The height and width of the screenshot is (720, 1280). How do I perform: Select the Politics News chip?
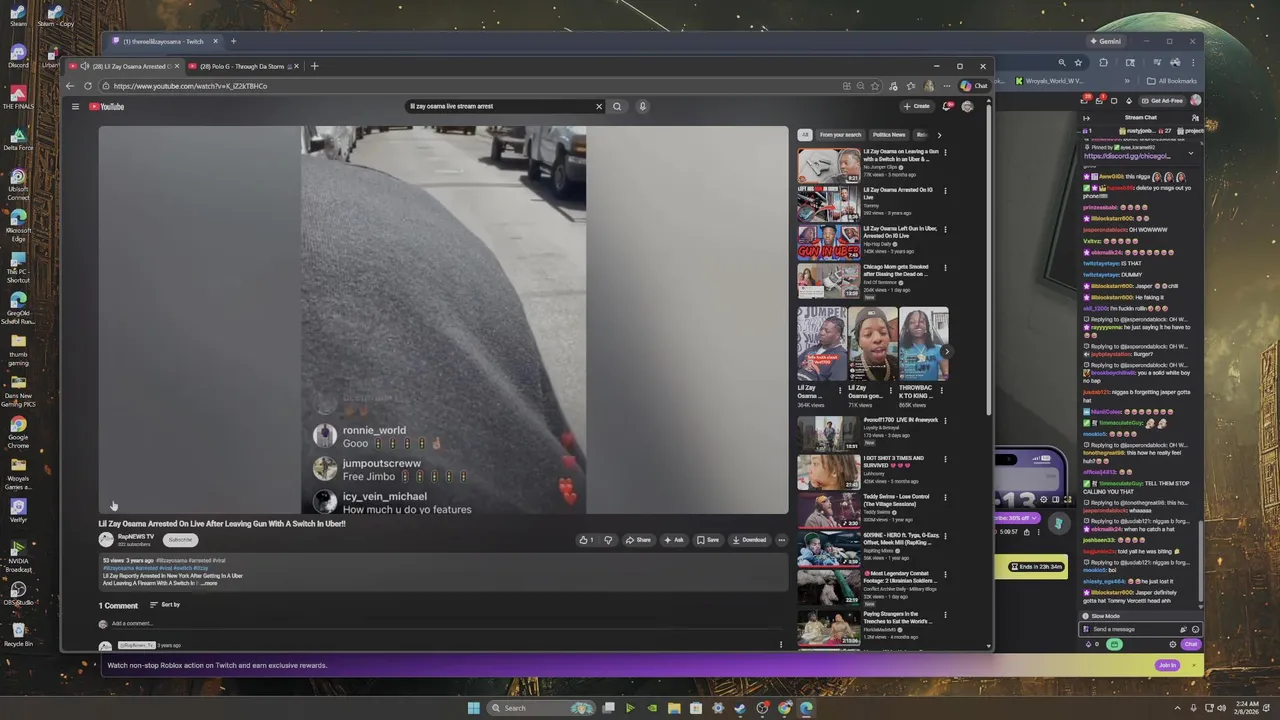[x=889, y=135]
